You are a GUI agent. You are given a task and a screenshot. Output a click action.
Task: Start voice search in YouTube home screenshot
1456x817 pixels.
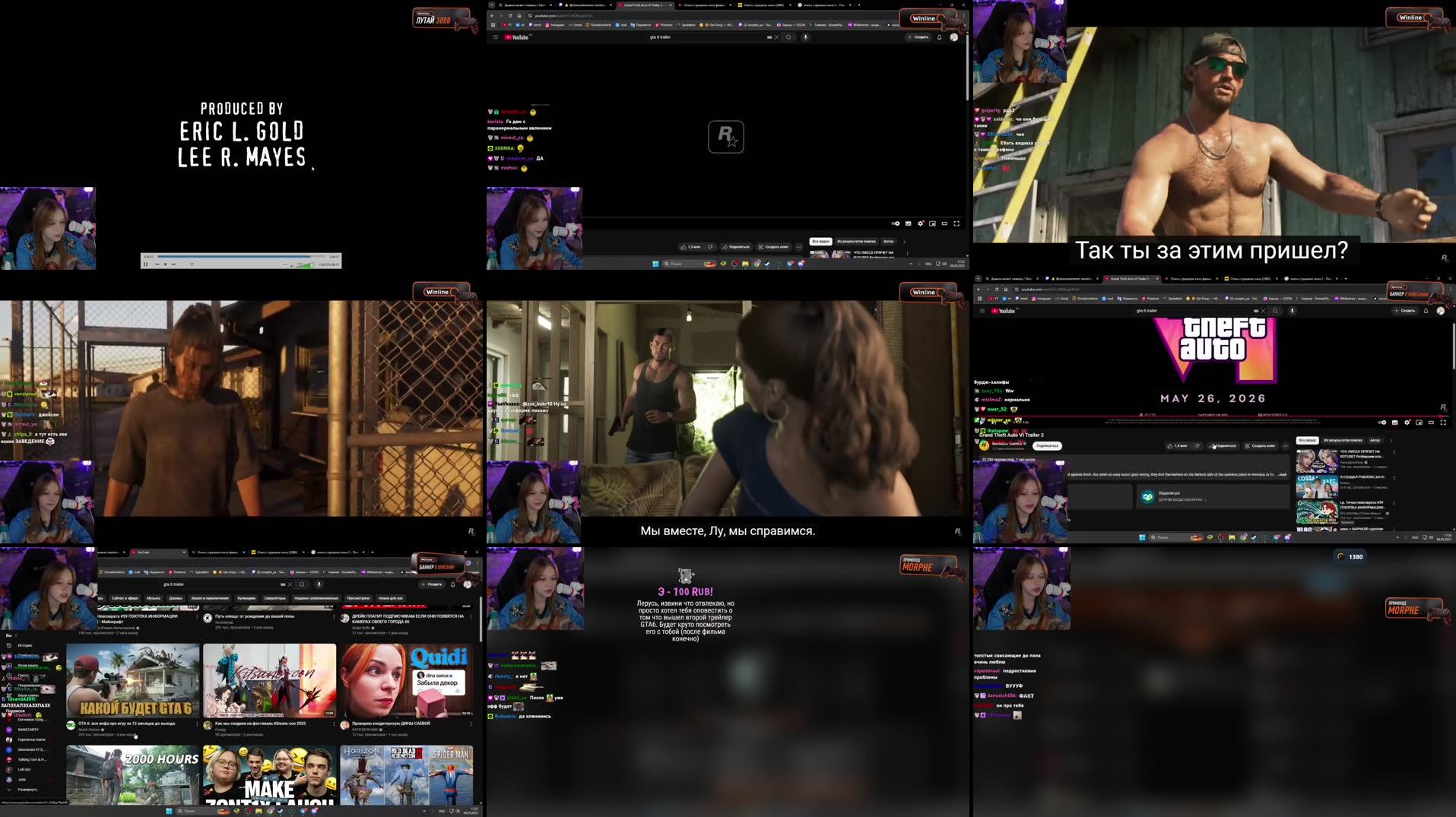(319, 584)
